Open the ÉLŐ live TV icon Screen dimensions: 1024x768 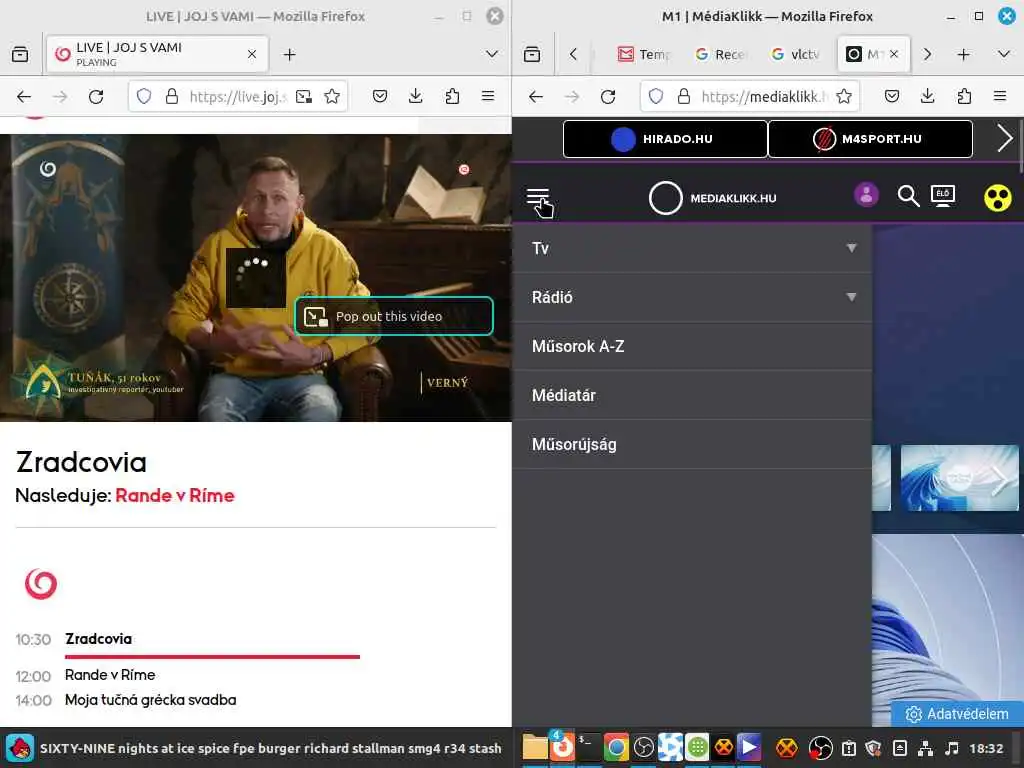pos(943,195)
